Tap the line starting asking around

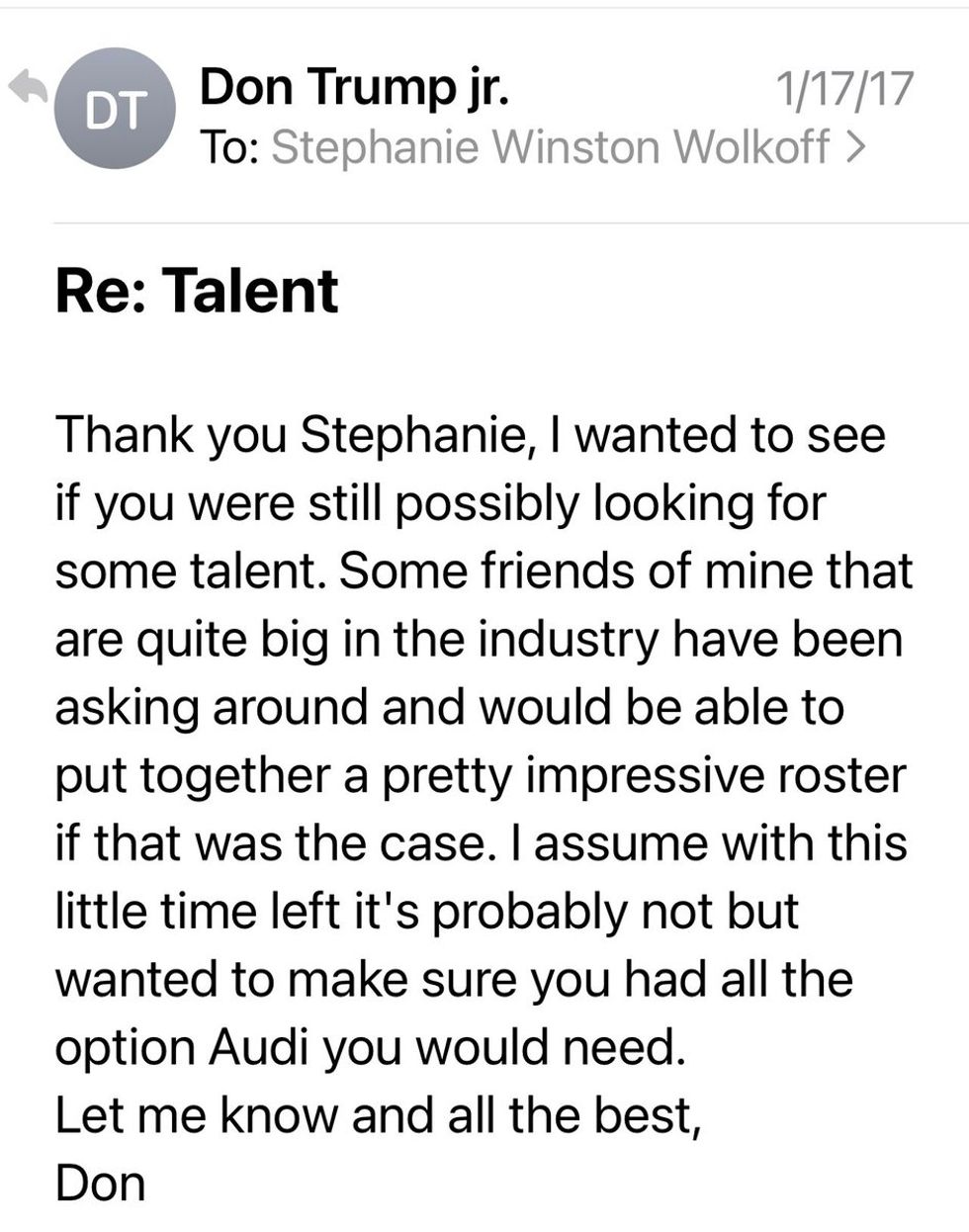pyautogui.click(x=450, y=707)
